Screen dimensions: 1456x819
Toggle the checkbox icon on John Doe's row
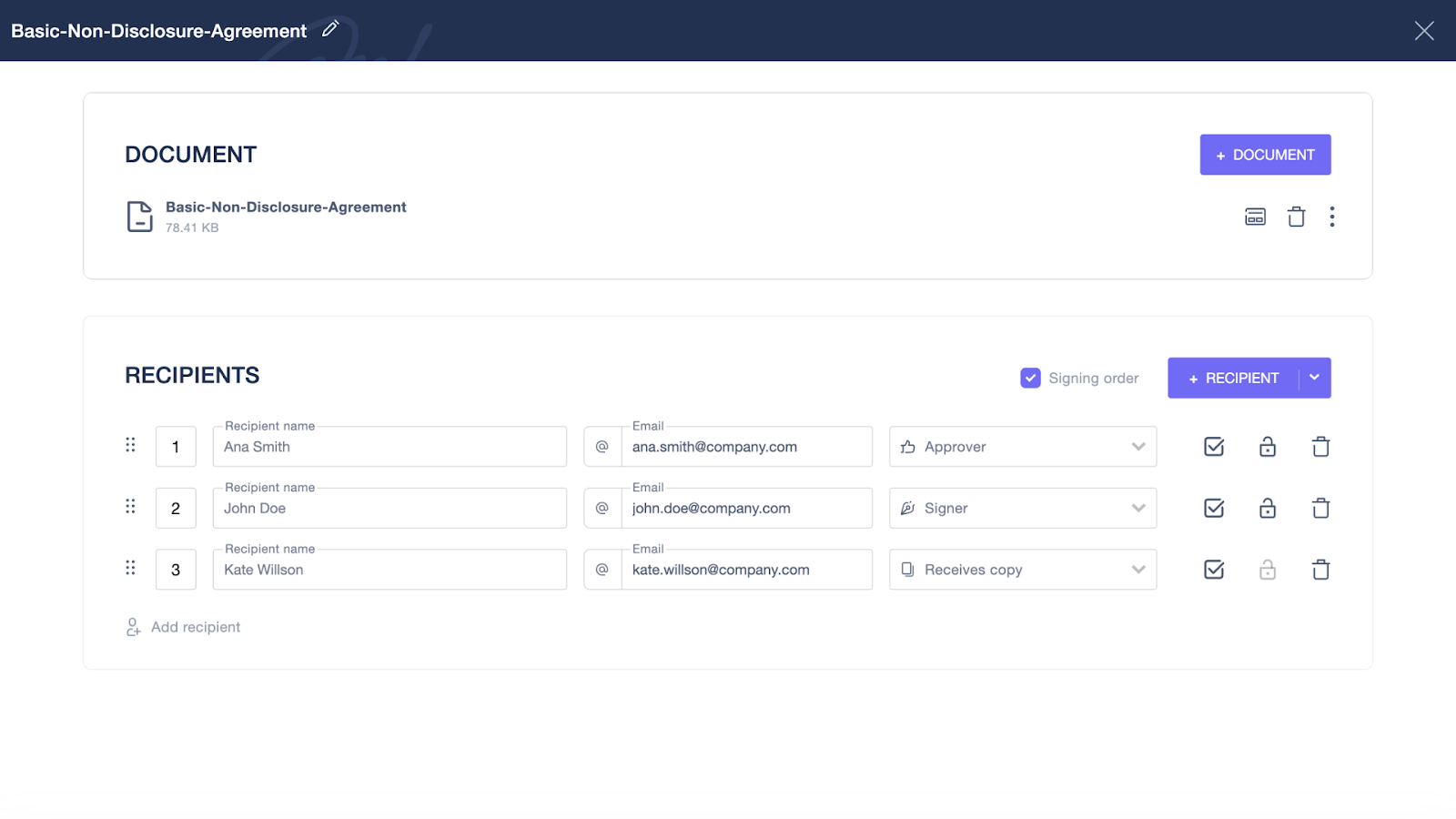[x=1213, y=508]
